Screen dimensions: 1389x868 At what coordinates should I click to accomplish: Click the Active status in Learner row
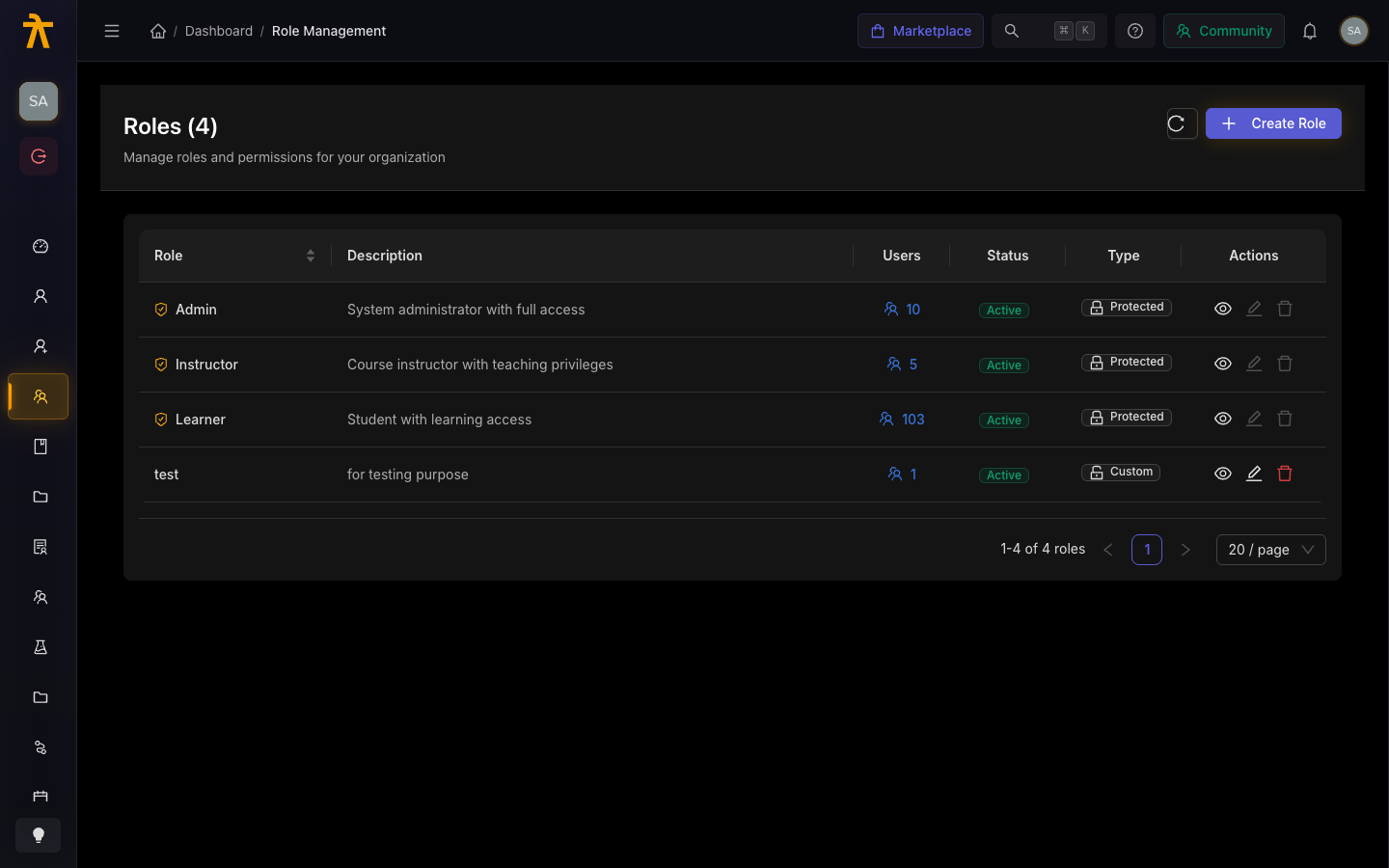point(1004,420)
